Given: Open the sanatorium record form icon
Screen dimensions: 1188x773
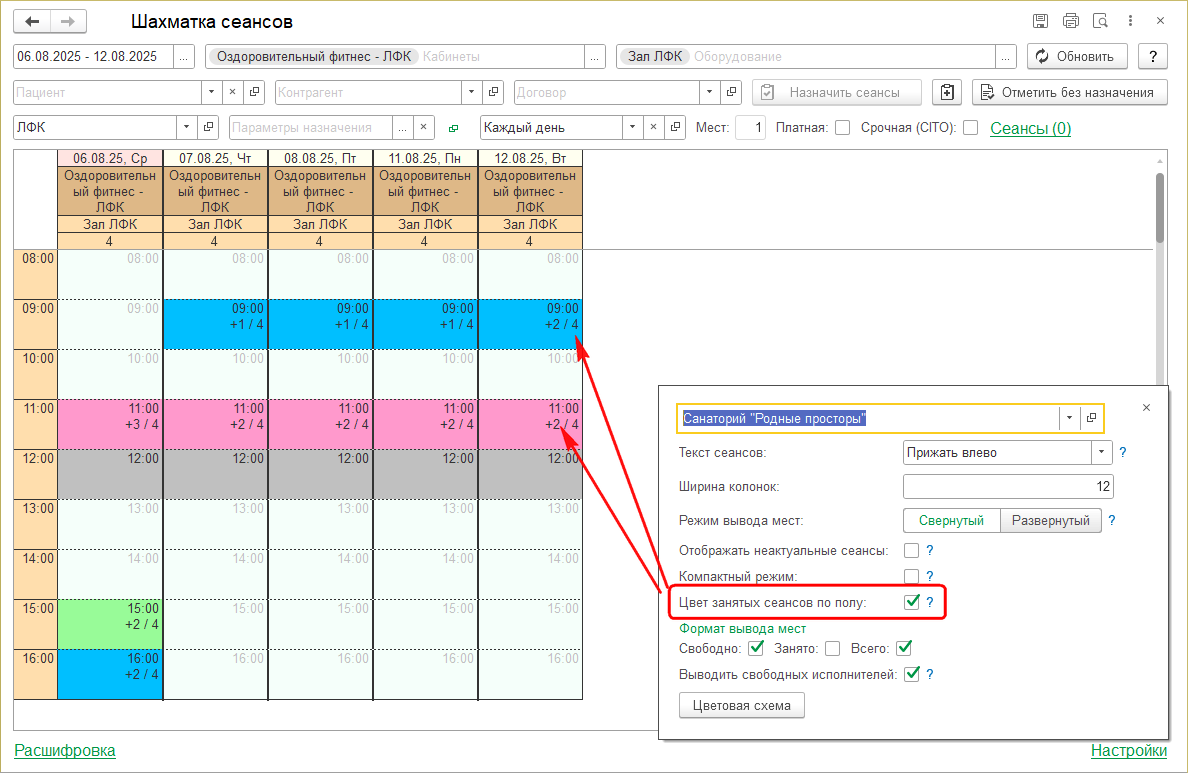Looking at the screenshot, I should coord(1091,418).
